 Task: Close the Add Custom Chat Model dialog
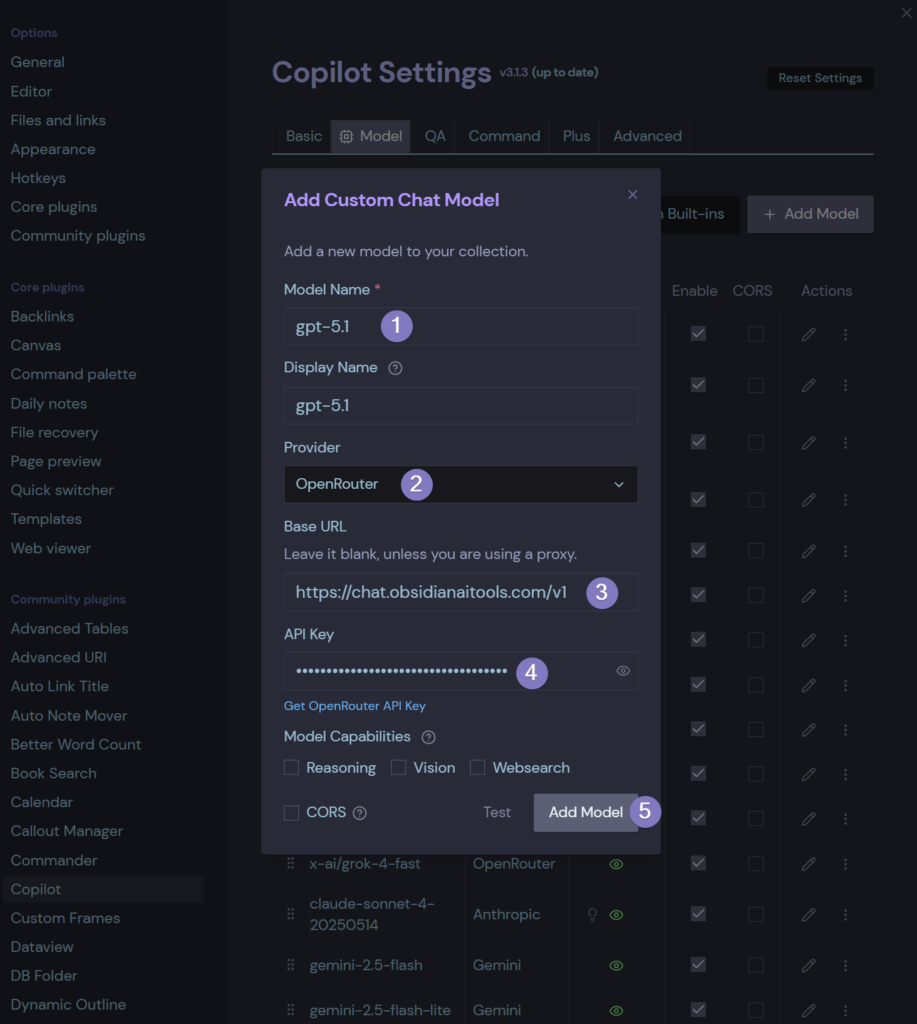632,195
